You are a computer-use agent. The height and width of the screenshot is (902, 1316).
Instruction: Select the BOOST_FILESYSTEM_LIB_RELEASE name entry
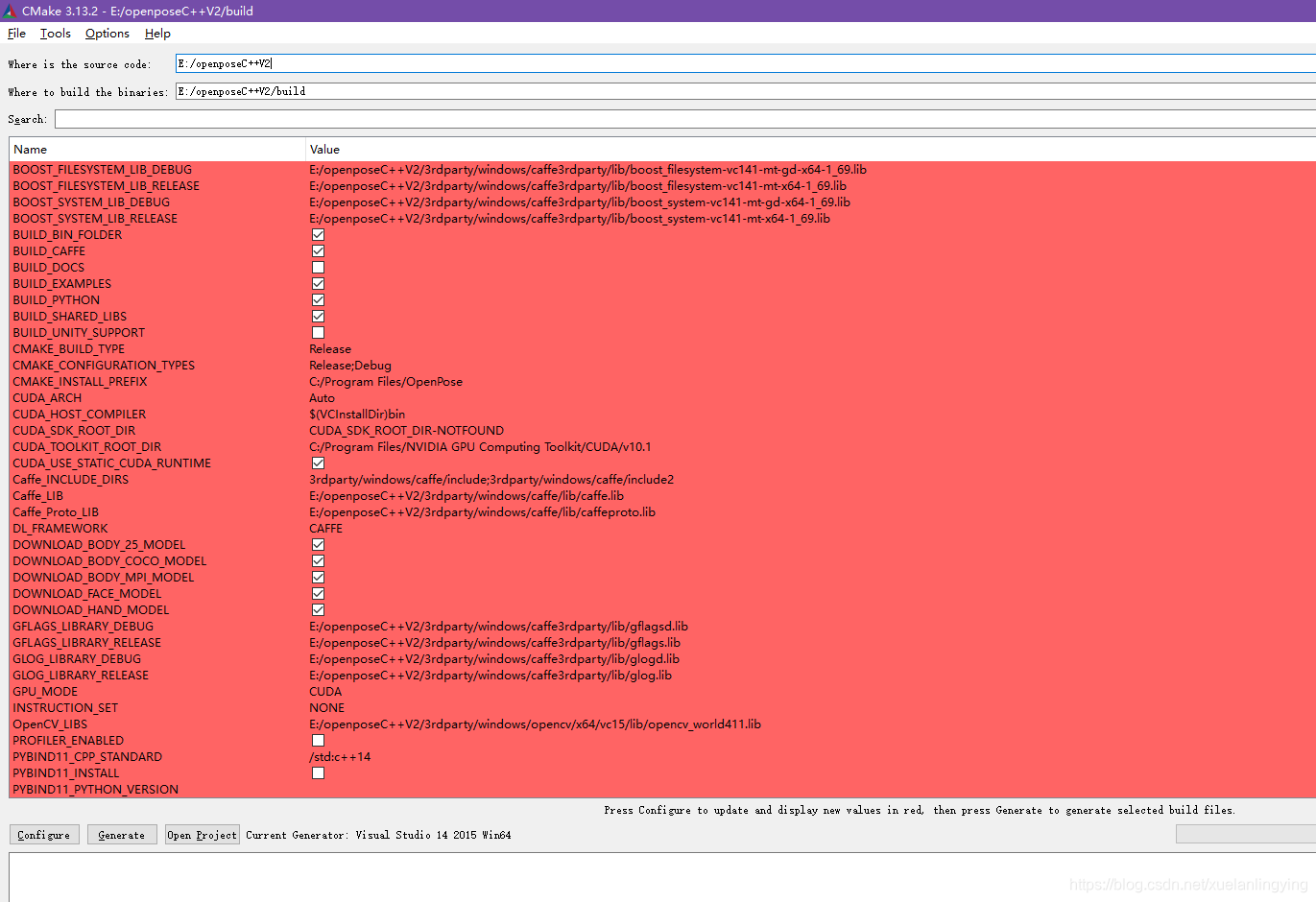click(107, 186)
